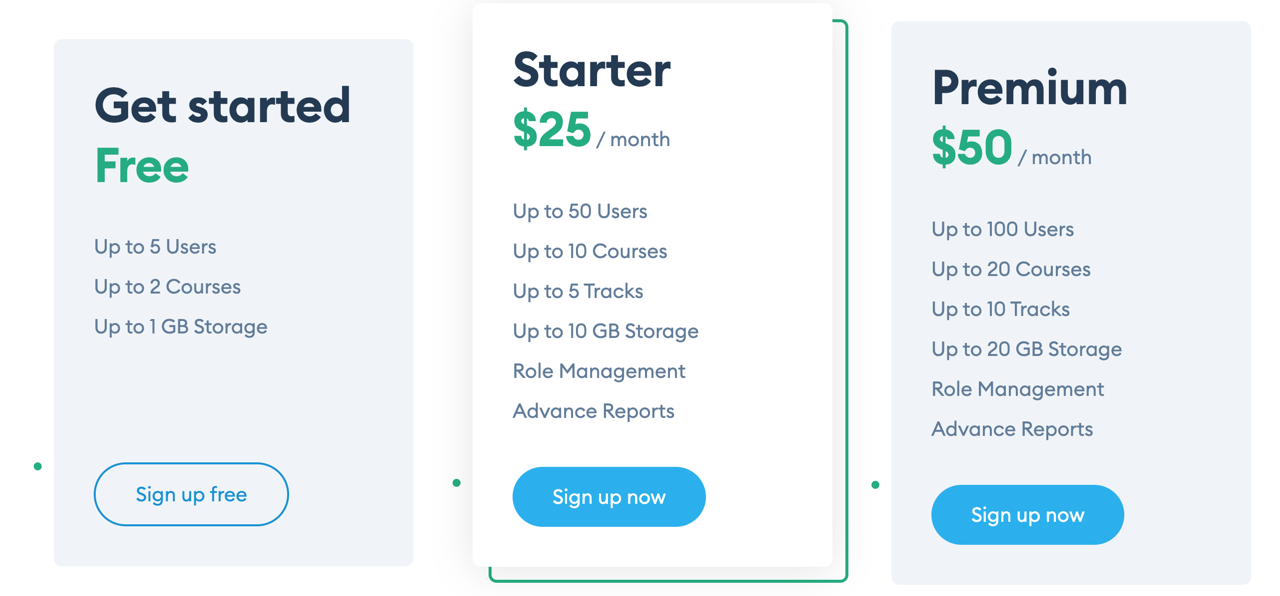Click Up to 100 Users feature
The height and width of the screenshot is (596, 1280).
click(1002, 229)
